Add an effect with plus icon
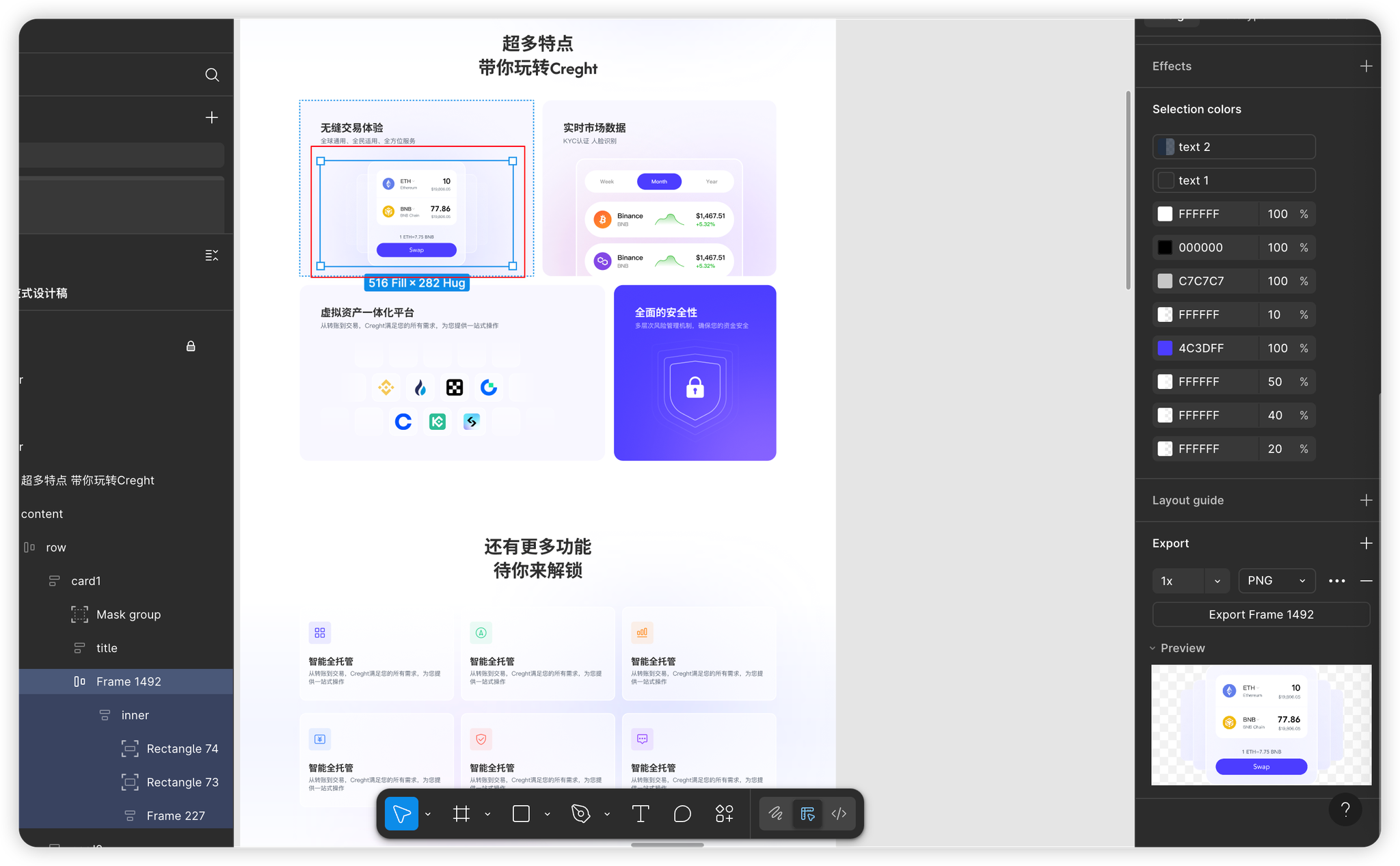 (x=1366, y=66)
